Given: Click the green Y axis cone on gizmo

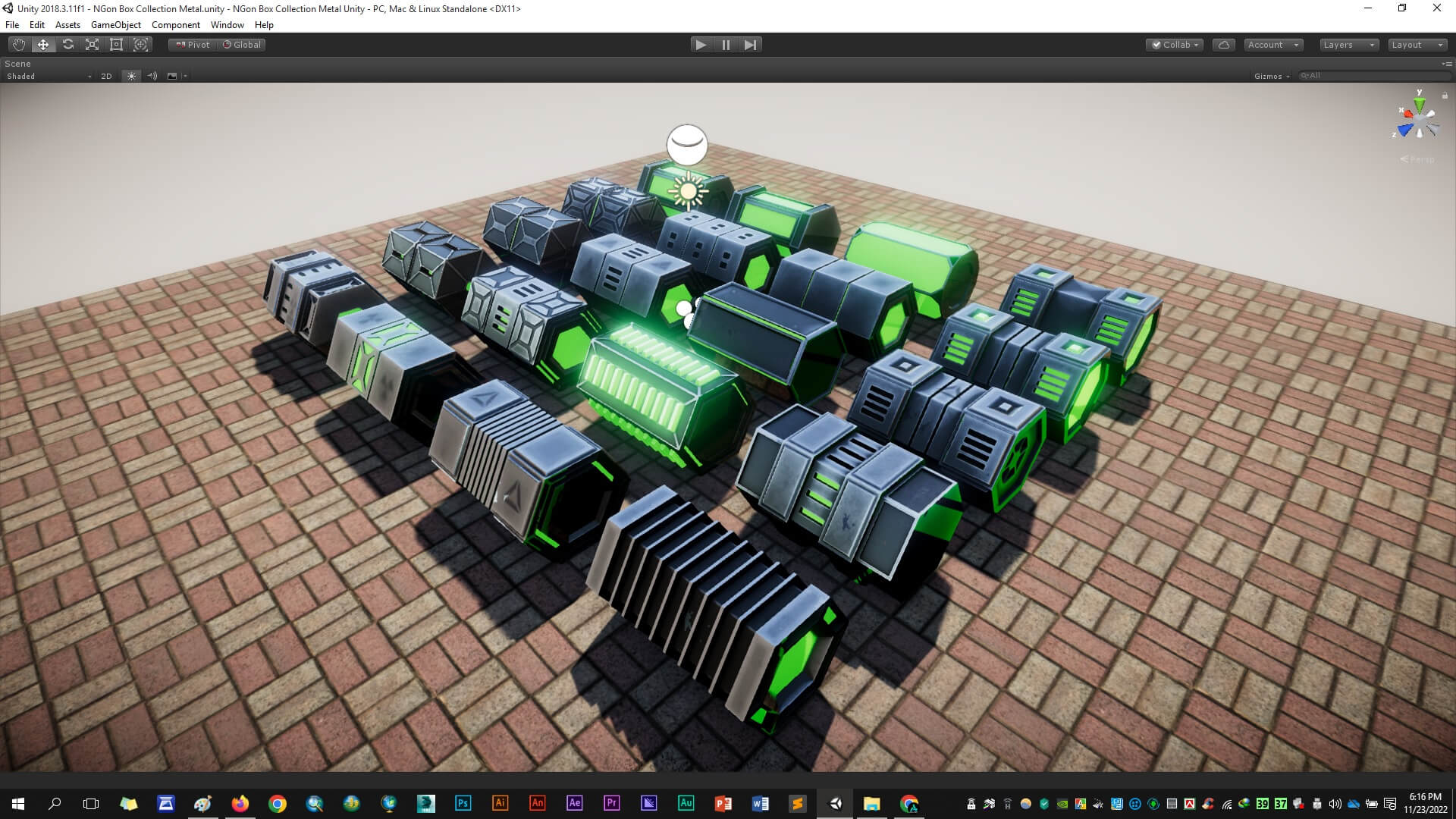Looking at the screenshot, I should coord(1419,104).
